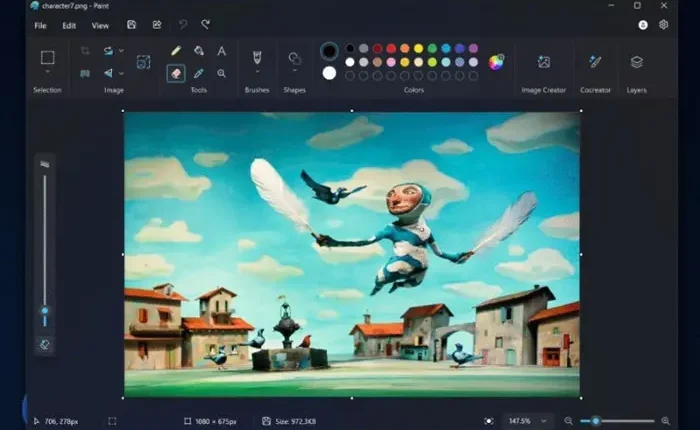Viewport: 700px width, 430px height.
Task: Open the Edit colors wheel
Action: point(495,61)
